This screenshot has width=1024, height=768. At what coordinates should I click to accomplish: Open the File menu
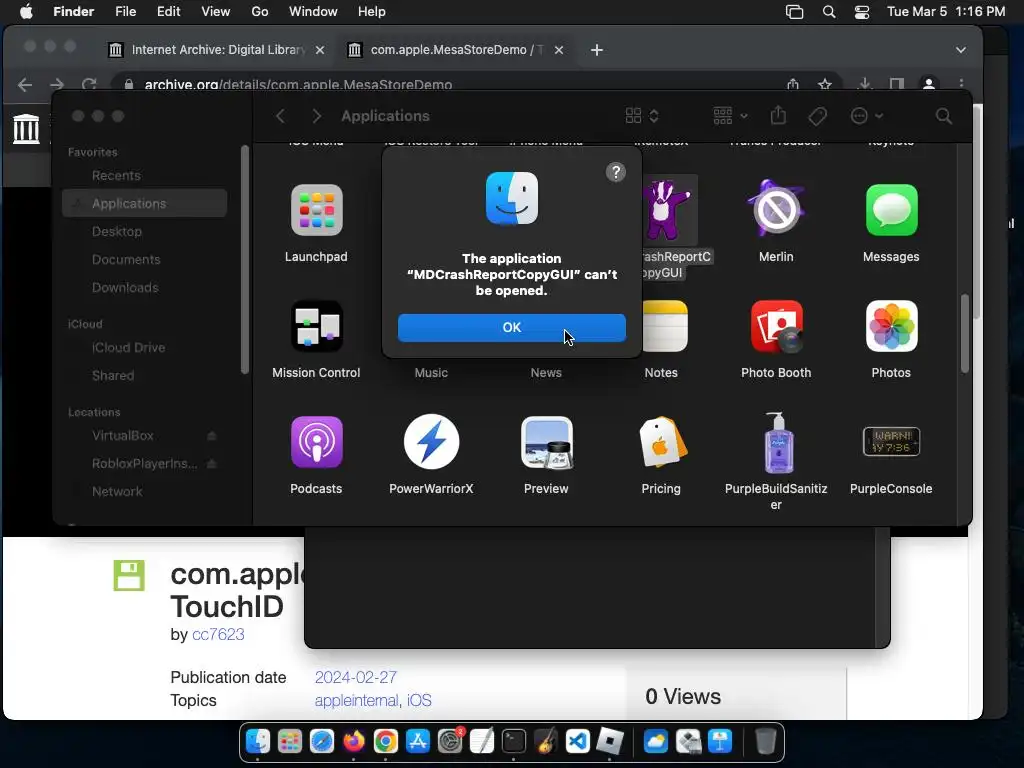(x=125, y=12)
